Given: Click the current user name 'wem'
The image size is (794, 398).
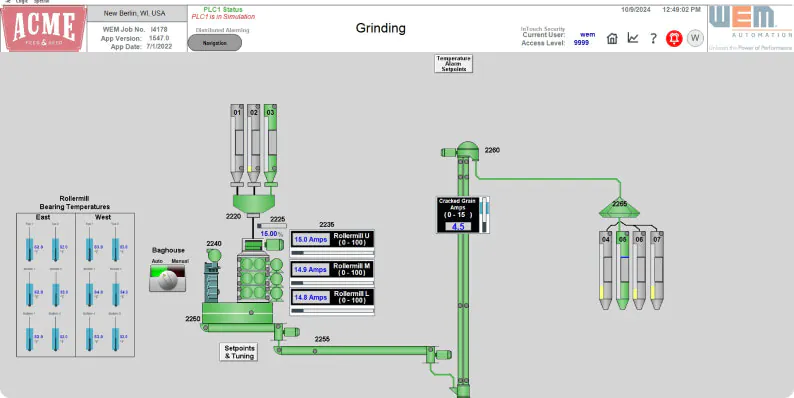Looking at the screenshot, I should pyautogui.click(x=587, y=35).
